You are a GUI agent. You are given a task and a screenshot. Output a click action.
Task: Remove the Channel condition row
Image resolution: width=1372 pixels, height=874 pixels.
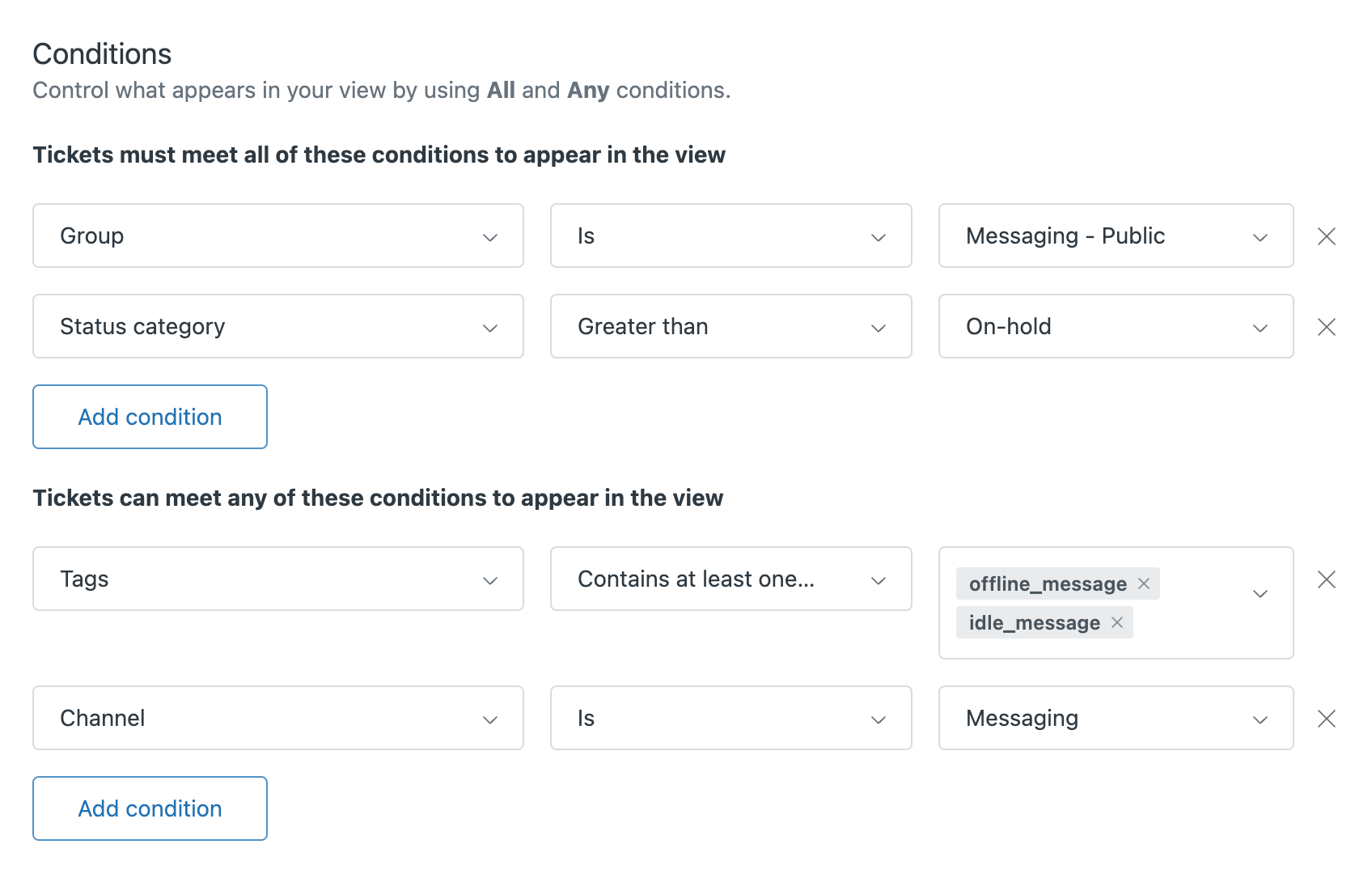(x=1327, y=719)
